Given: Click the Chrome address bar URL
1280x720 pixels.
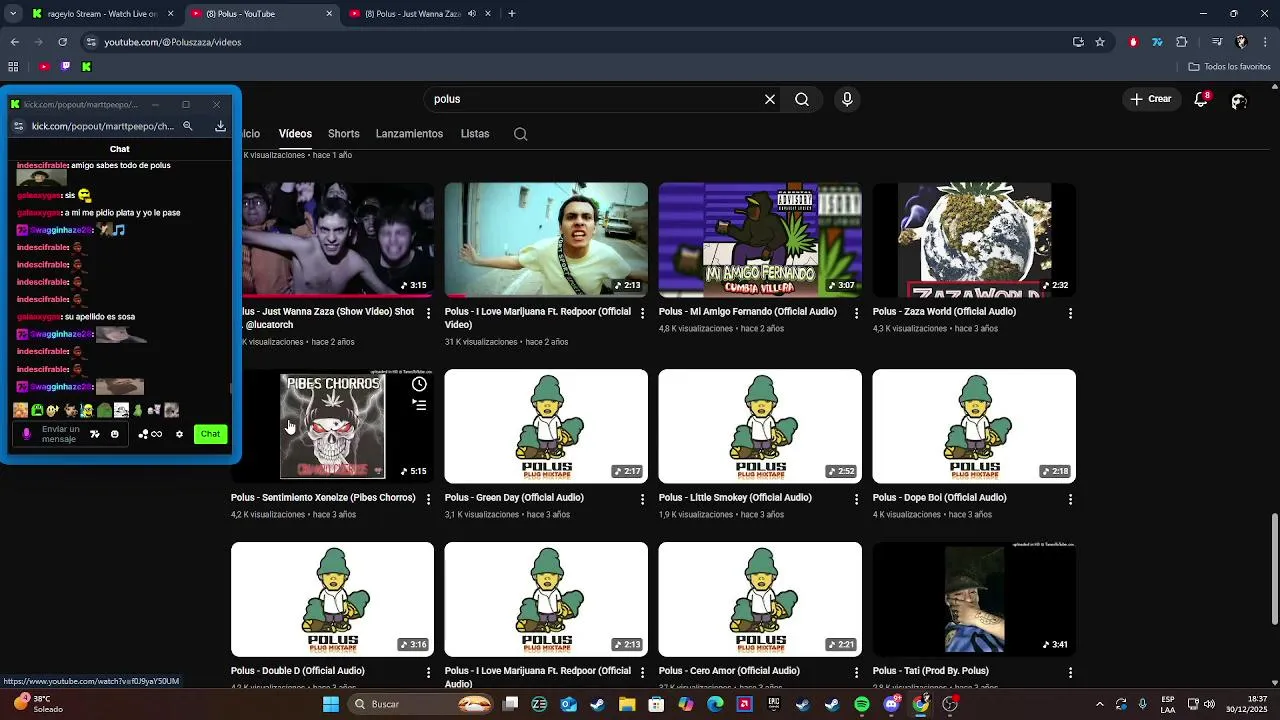Looking at the screenshot, I should (173, 42).
